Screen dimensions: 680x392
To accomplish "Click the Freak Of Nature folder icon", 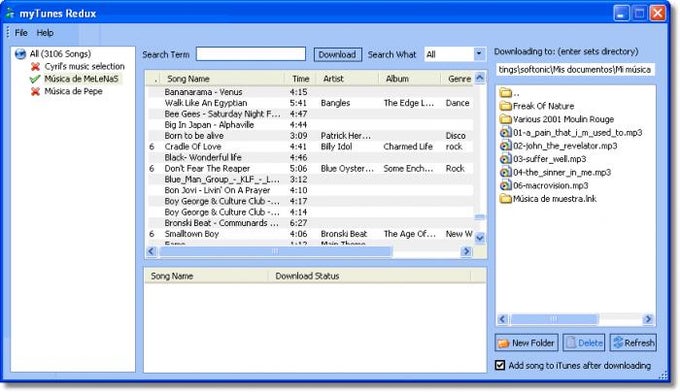I will tap(505, 106).
